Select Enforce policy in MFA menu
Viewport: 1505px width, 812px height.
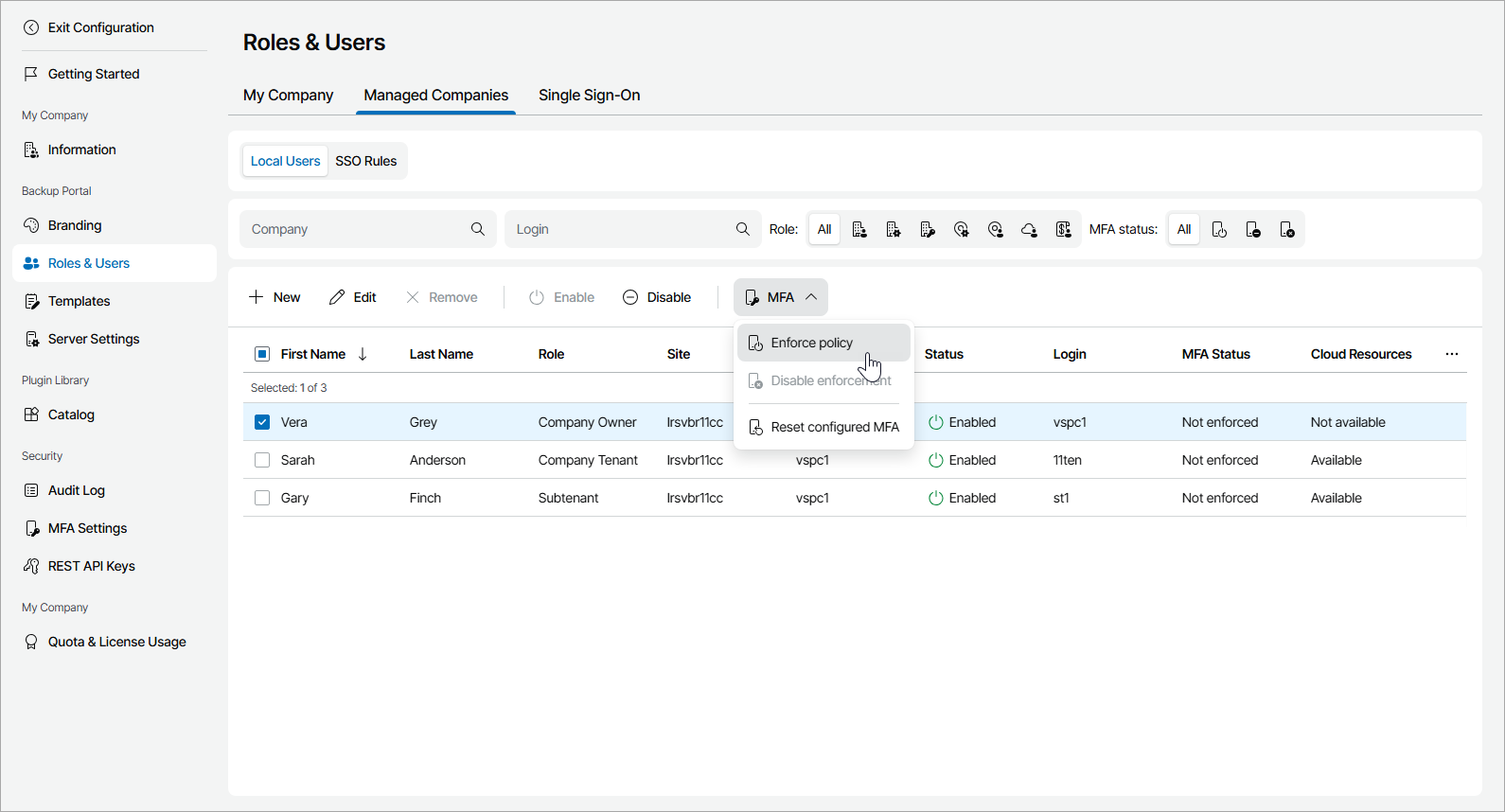click(811, 343)
